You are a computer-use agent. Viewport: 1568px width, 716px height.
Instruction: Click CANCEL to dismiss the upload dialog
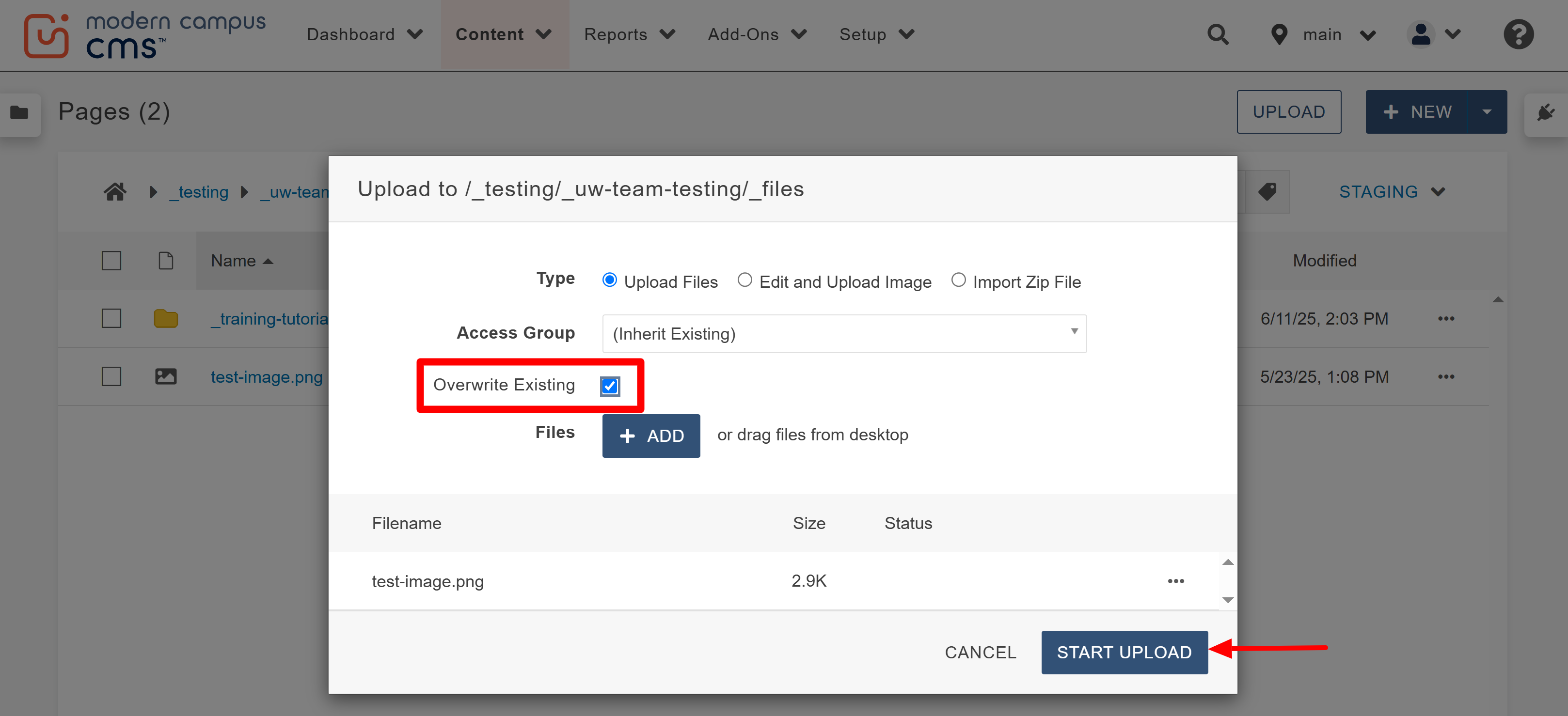(x=980, y=652)
